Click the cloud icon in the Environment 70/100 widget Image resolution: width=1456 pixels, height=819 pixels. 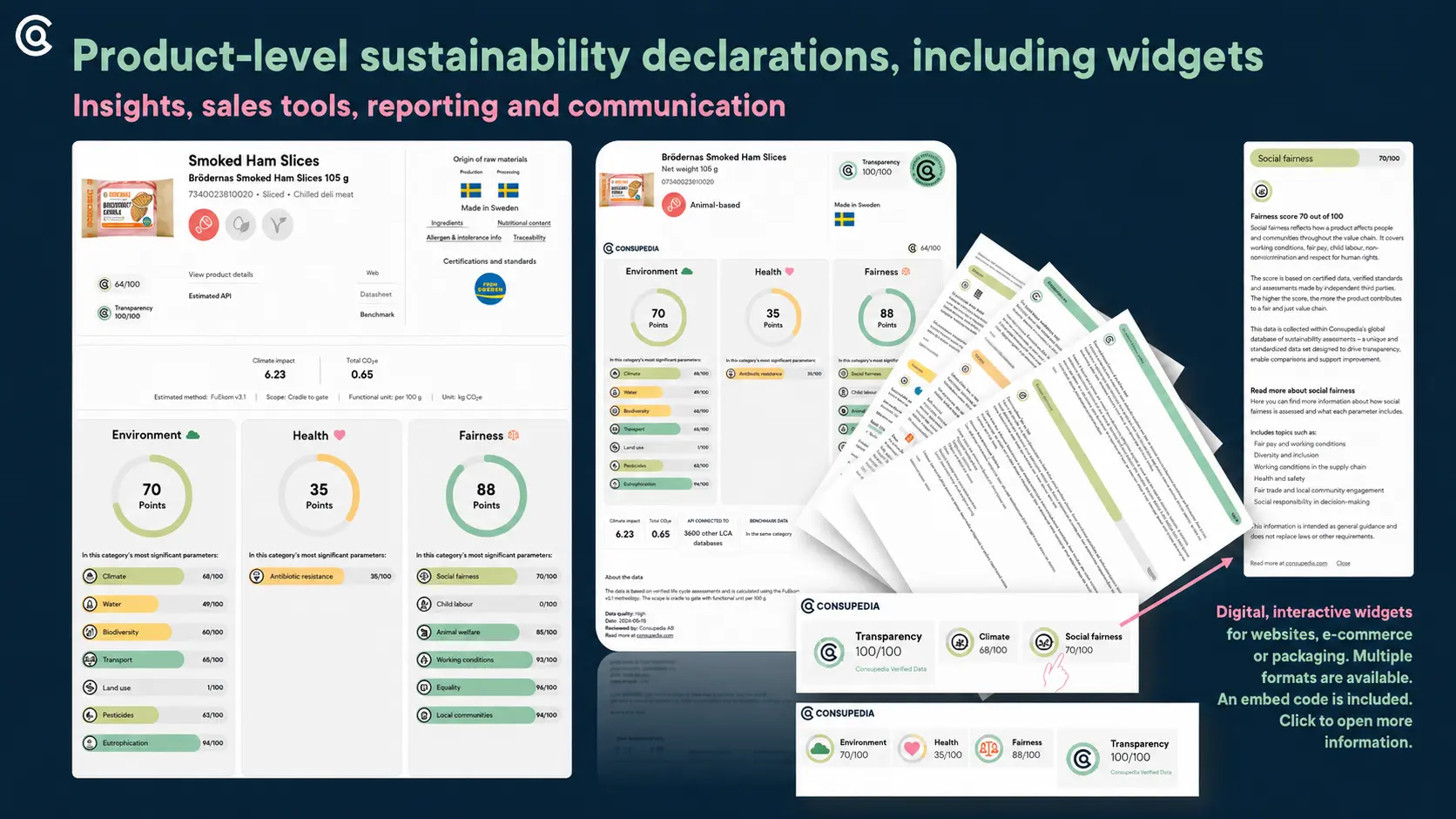pos(819,748)
